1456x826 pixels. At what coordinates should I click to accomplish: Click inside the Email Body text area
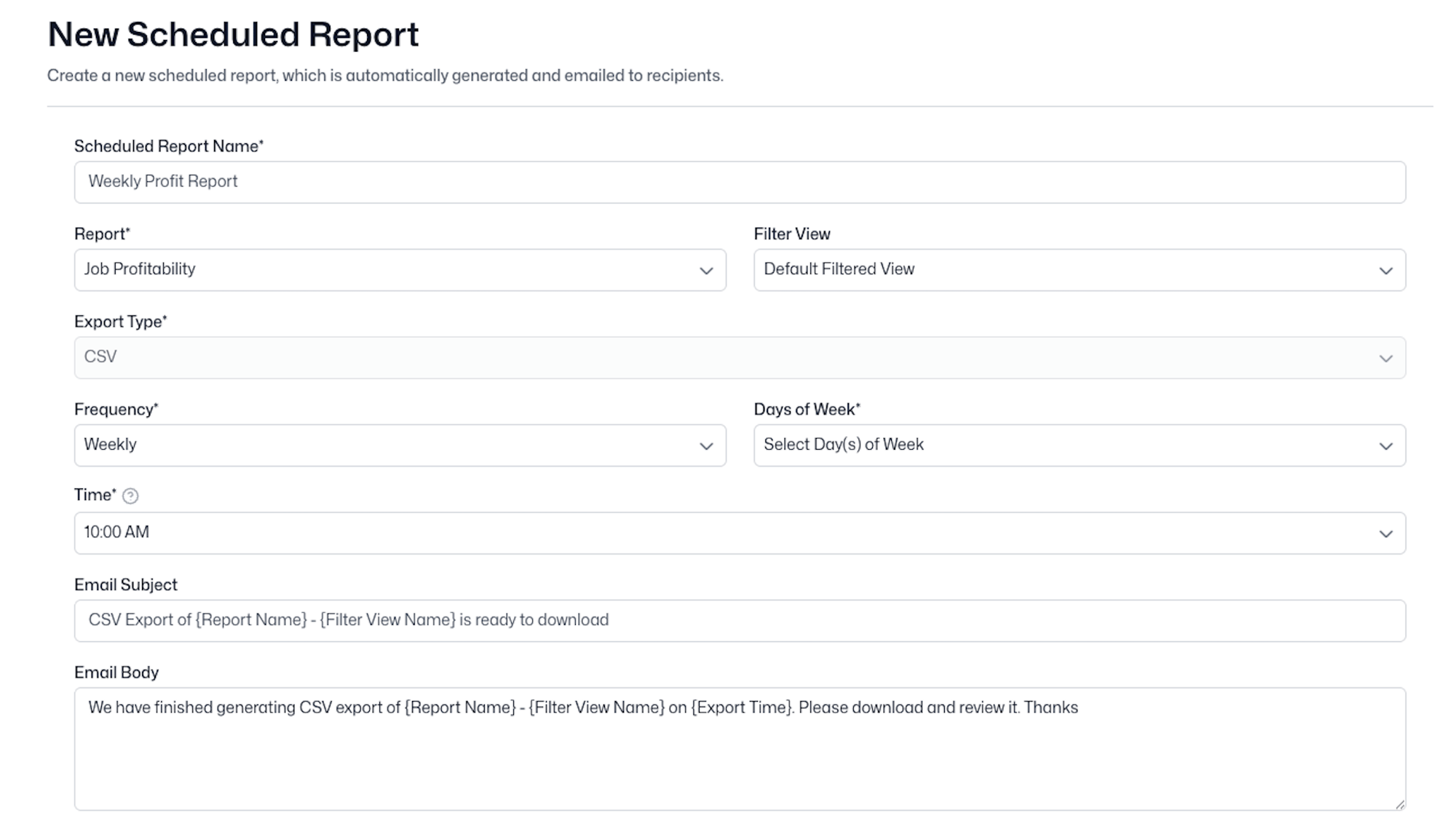click(x=739, y=757)
